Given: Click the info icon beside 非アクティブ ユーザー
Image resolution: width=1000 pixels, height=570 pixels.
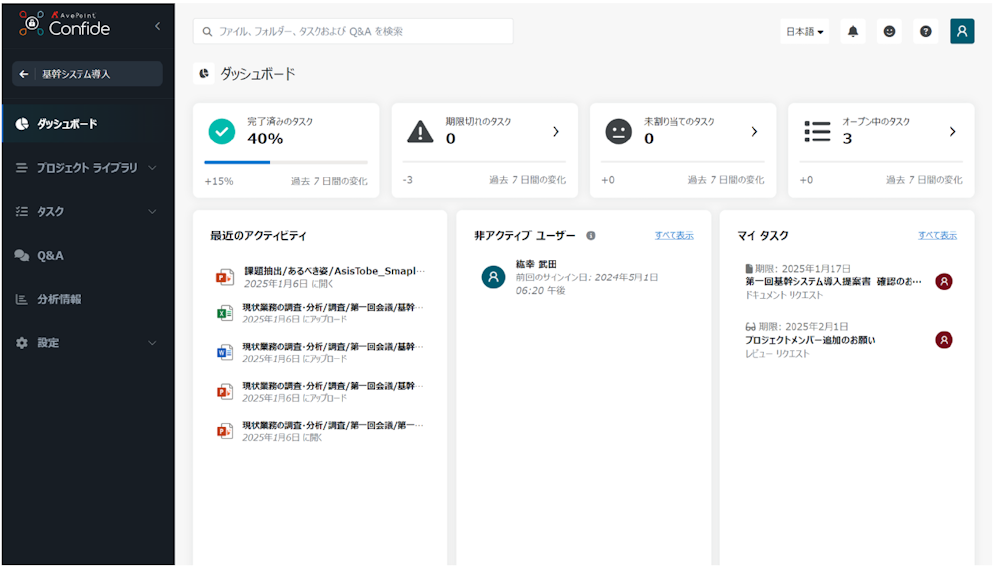Looking at the screenshot, I should pyautogui.click(x=591, y=236).
